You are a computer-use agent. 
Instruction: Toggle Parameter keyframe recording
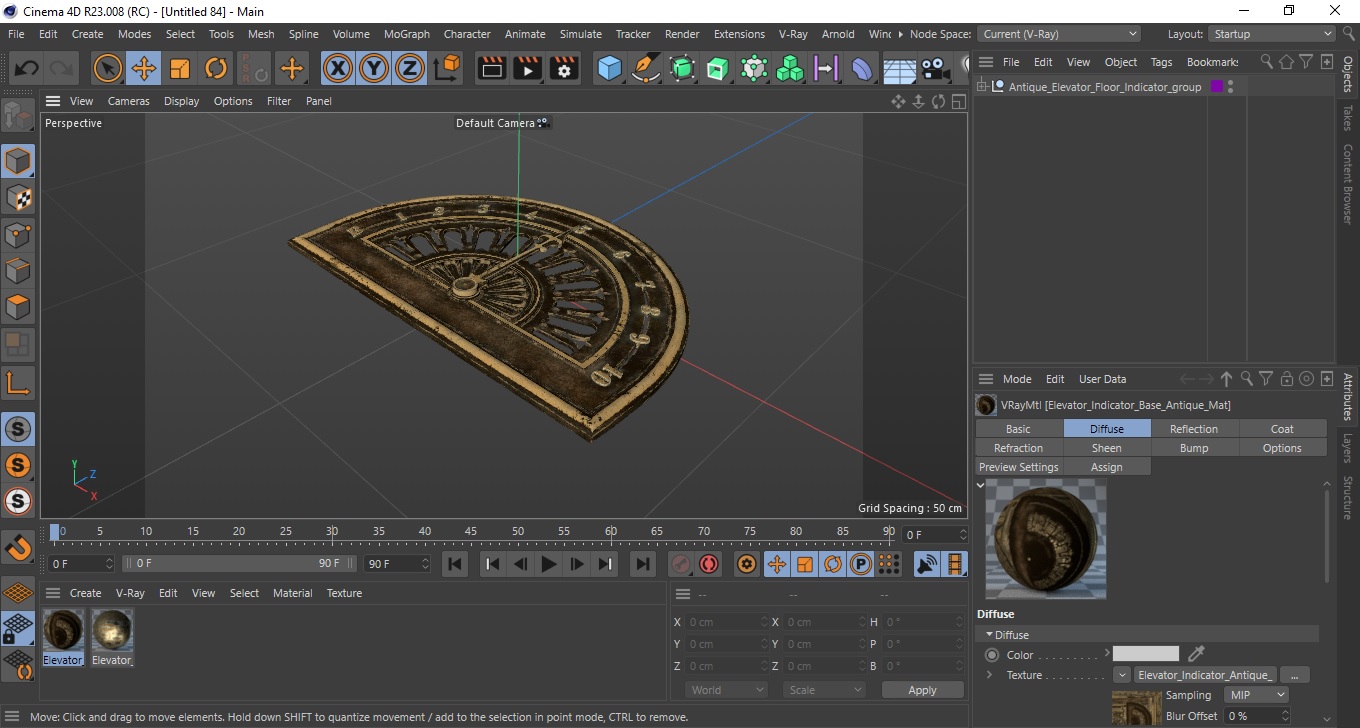point(860,564)
